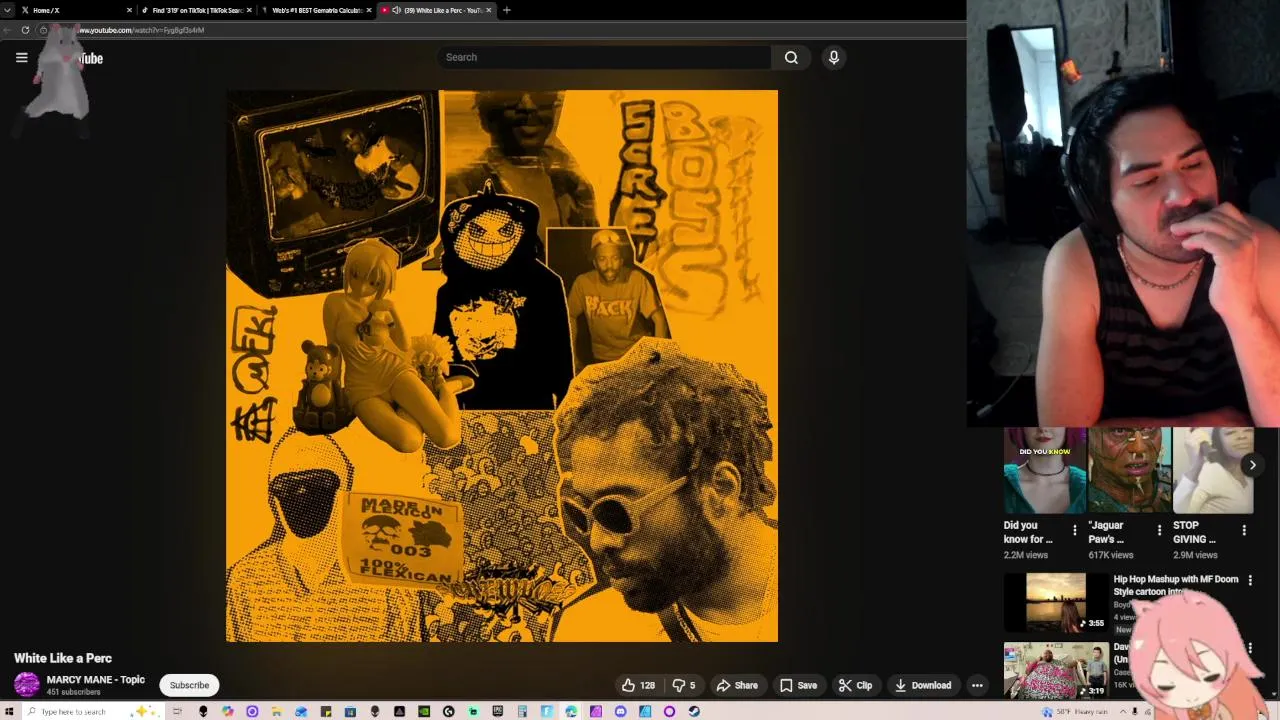This screenshot has height=720, width=1280.
Task: Open the MARCY MANE - Topic channel link
Action: click(96, 680)
